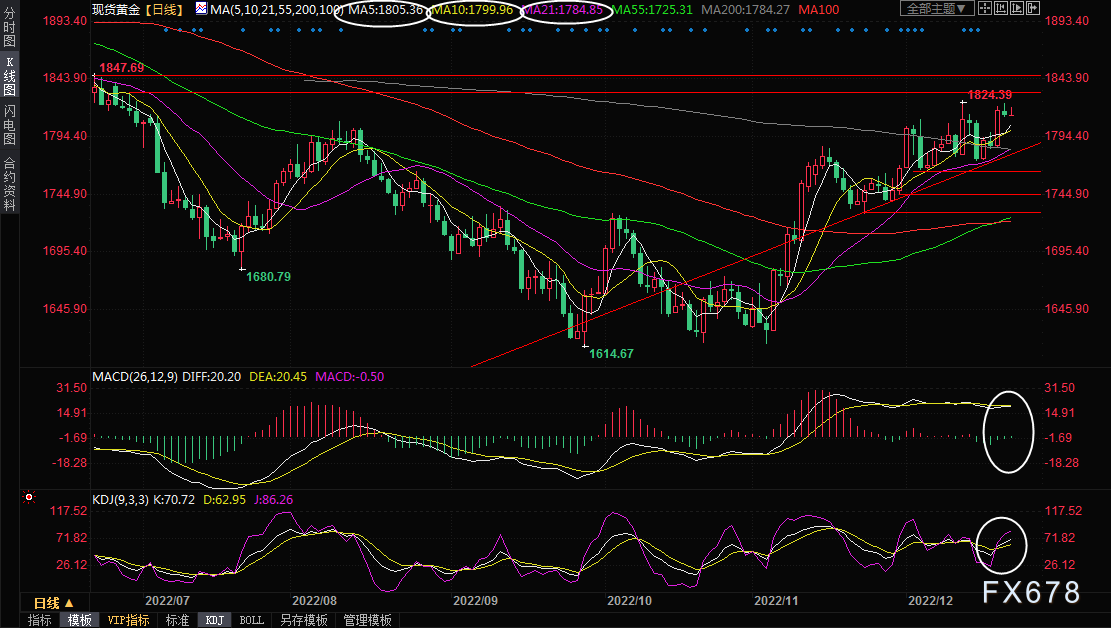Switch to the 标准 template
Screen dimensions: 1111x628
(x=176, y=620)
